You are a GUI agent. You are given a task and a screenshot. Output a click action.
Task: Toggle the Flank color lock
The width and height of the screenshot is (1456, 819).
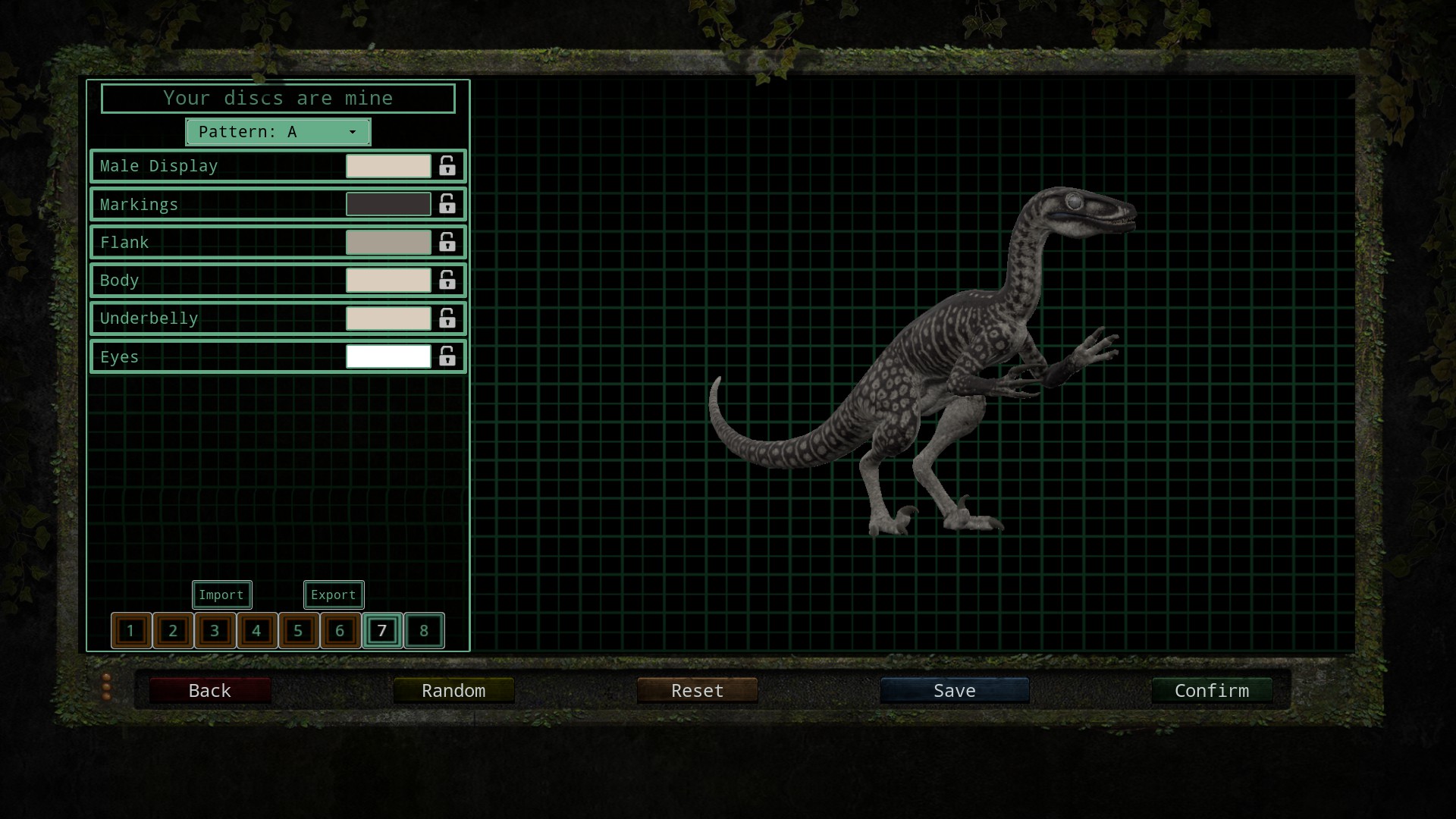[447, 242]
